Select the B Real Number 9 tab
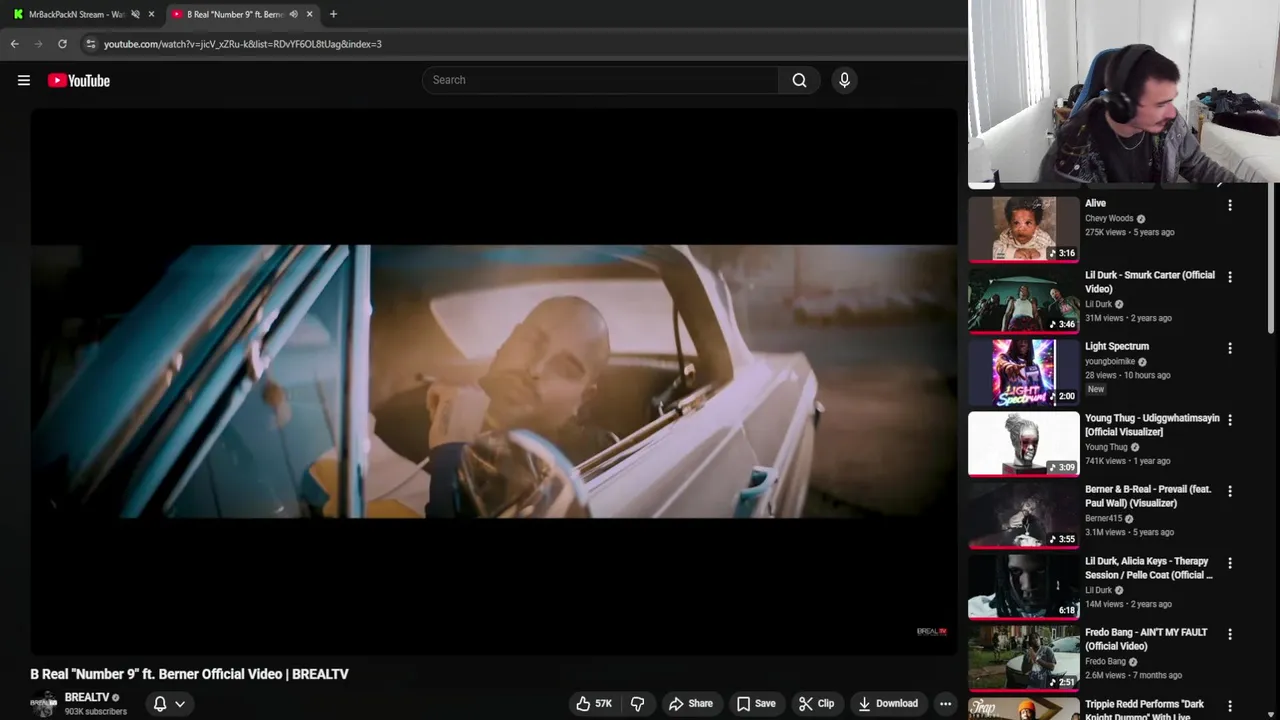 click(235, 14)
